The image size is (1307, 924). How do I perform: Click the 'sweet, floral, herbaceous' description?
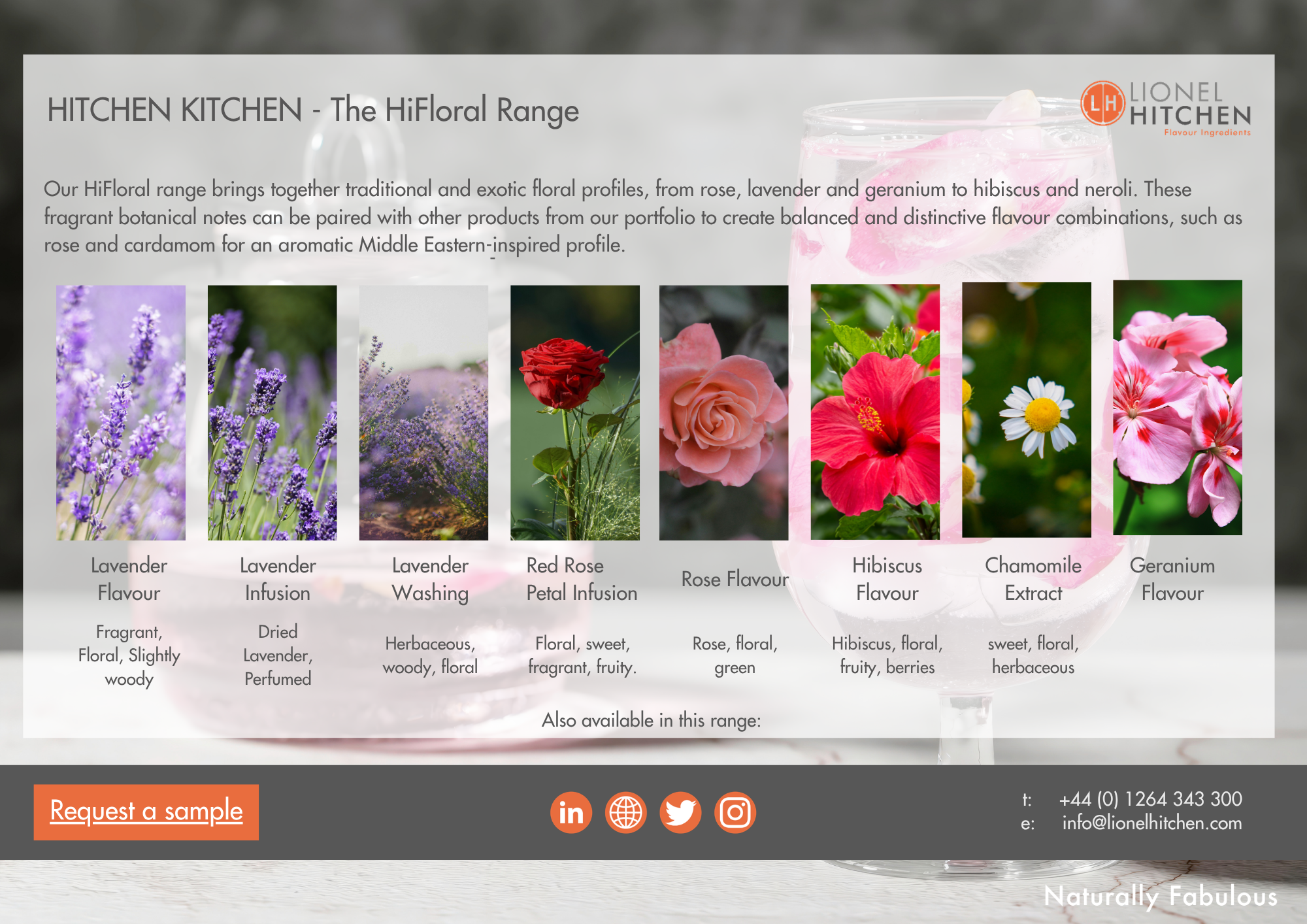[x=1033, y=655]
